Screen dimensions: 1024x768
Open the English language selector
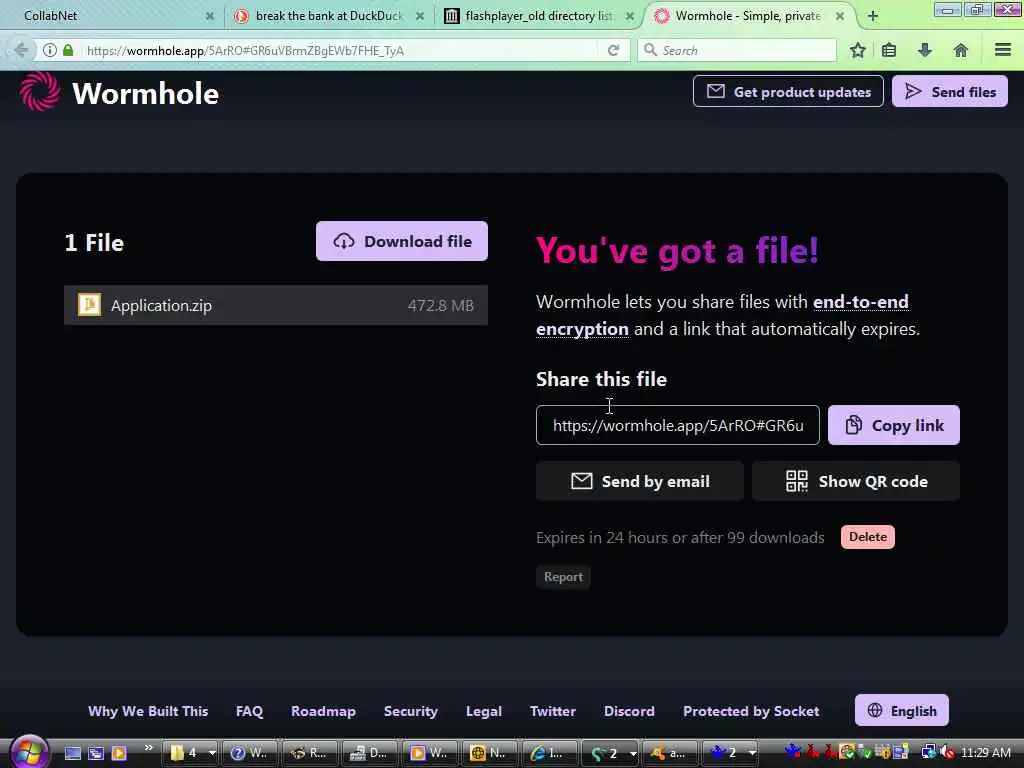click(x=901, y=711)
